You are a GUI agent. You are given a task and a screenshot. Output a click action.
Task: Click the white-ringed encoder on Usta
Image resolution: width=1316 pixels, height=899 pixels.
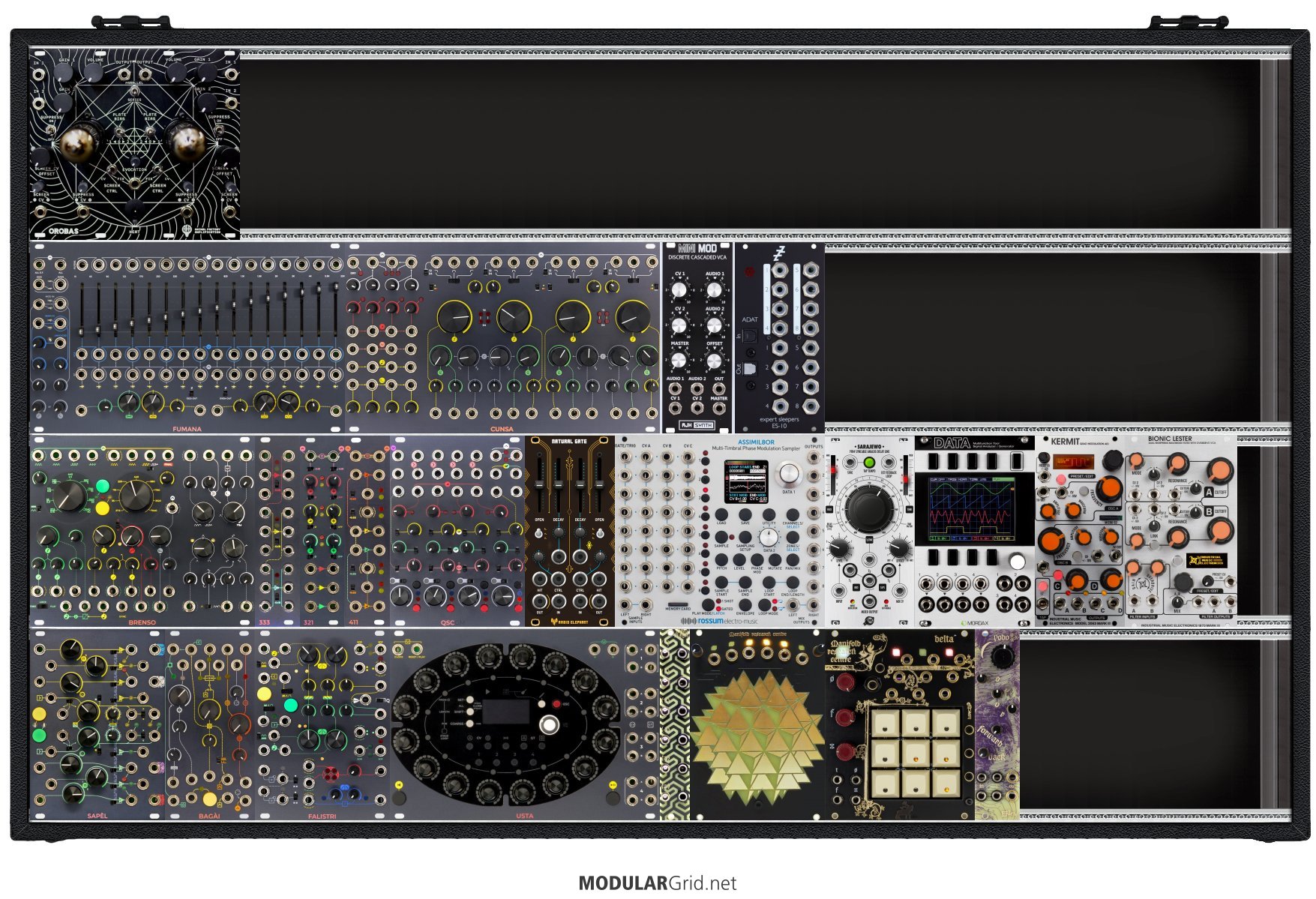point(550,724)
